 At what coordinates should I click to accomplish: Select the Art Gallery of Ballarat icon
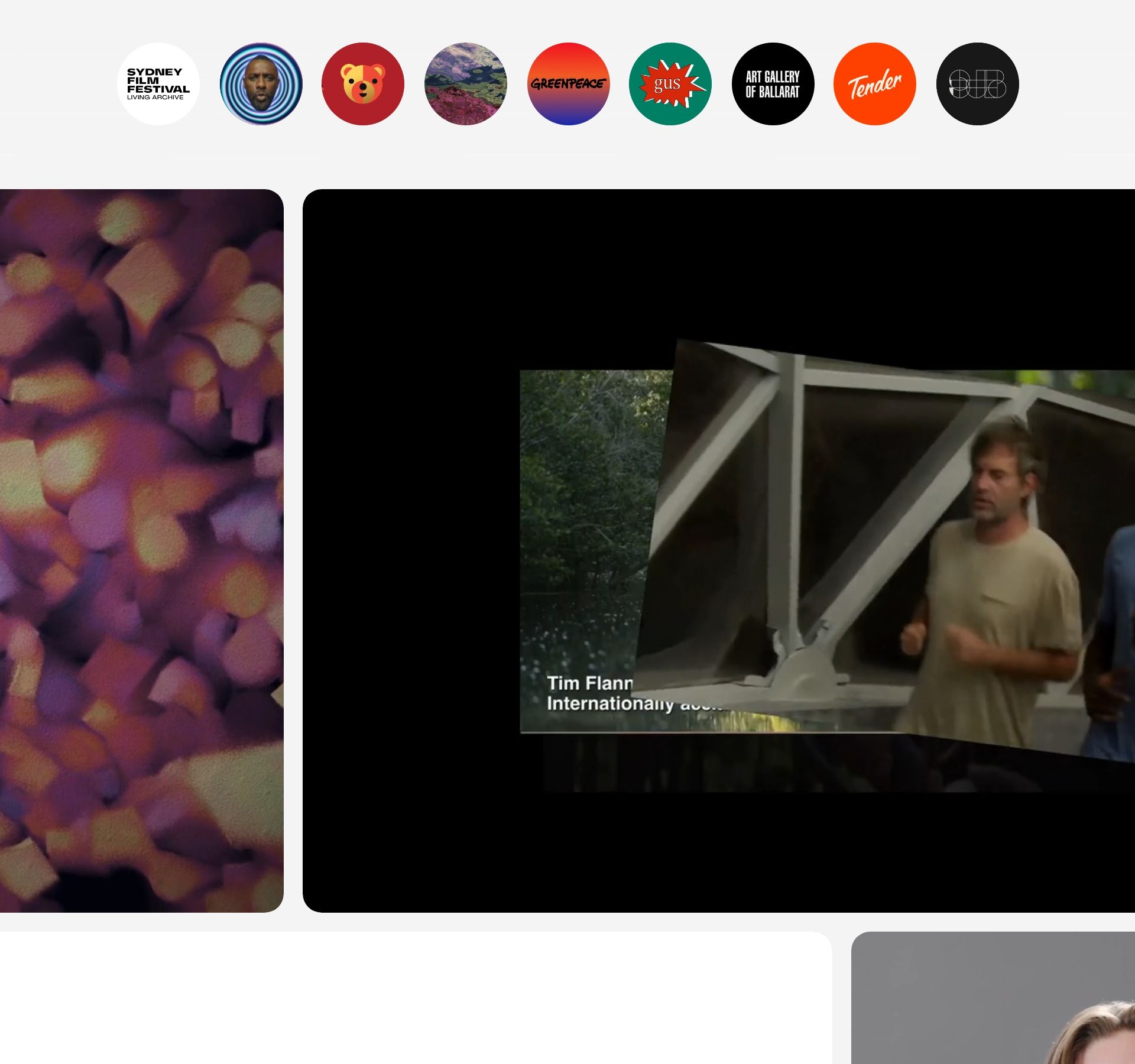tap(773, 84)
